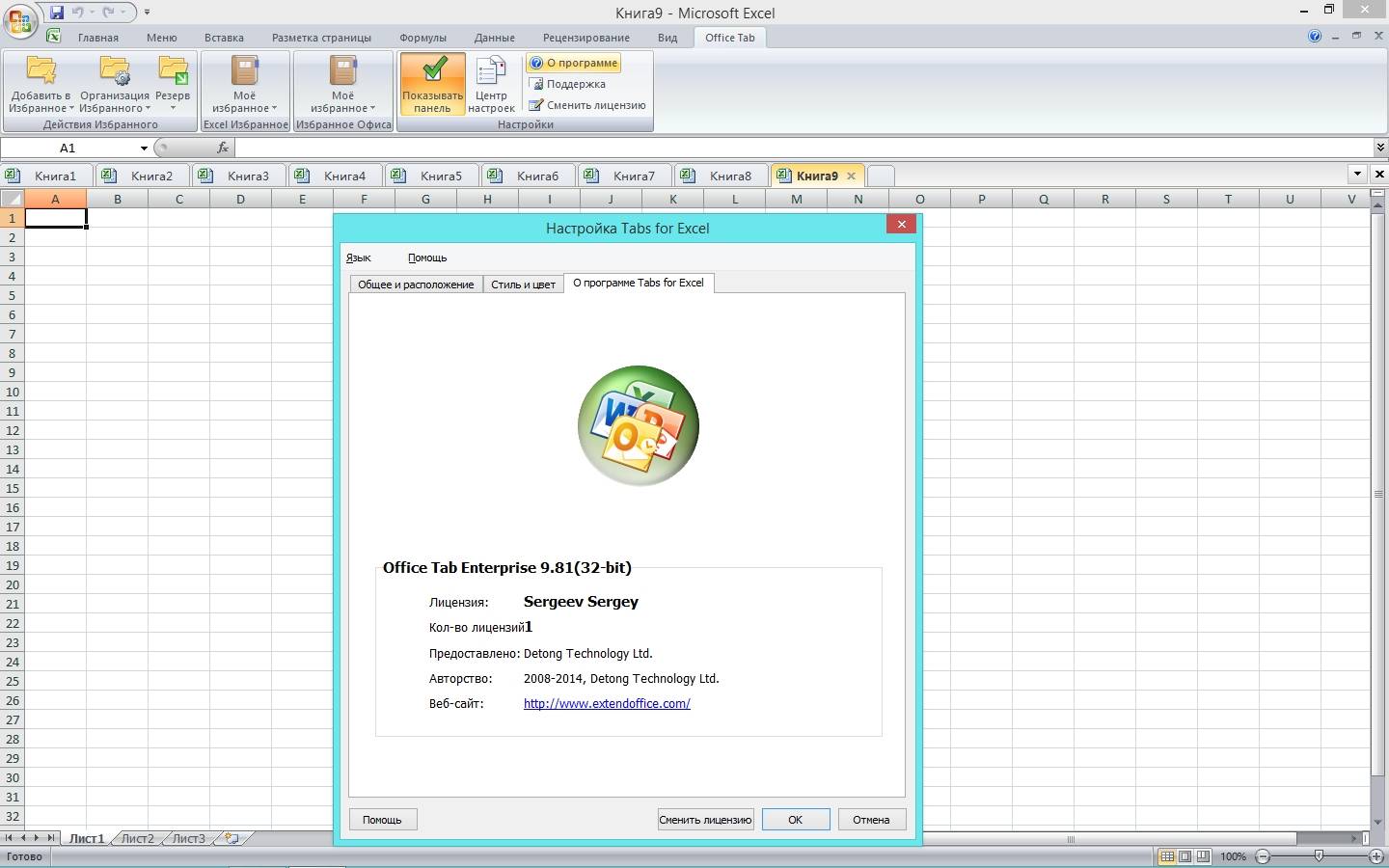
Task: Open Помощь menu in dialog
Action: click(x=426, y=258)
